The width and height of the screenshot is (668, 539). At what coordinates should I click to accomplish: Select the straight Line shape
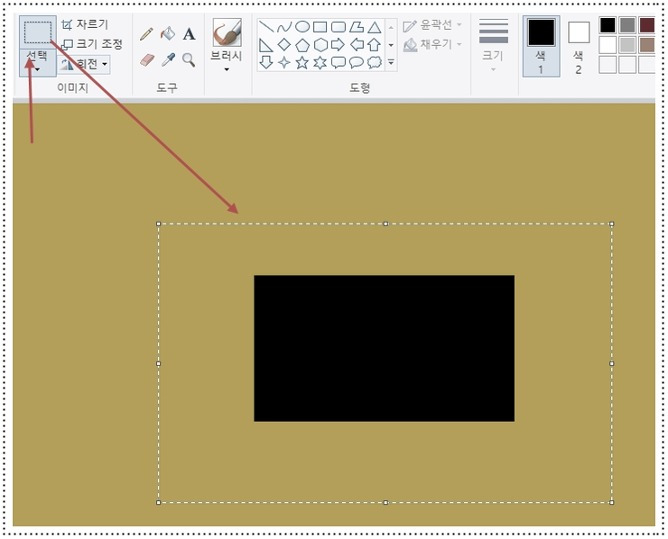[266, 27]
